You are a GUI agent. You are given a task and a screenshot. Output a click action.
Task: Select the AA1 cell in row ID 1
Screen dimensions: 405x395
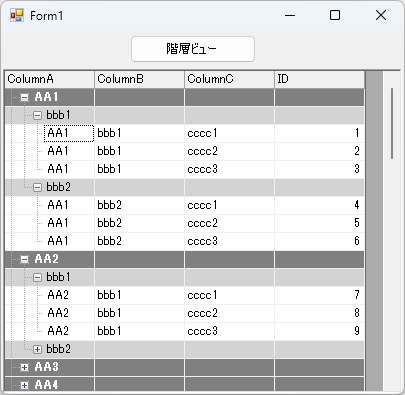[x=69, y=133]
